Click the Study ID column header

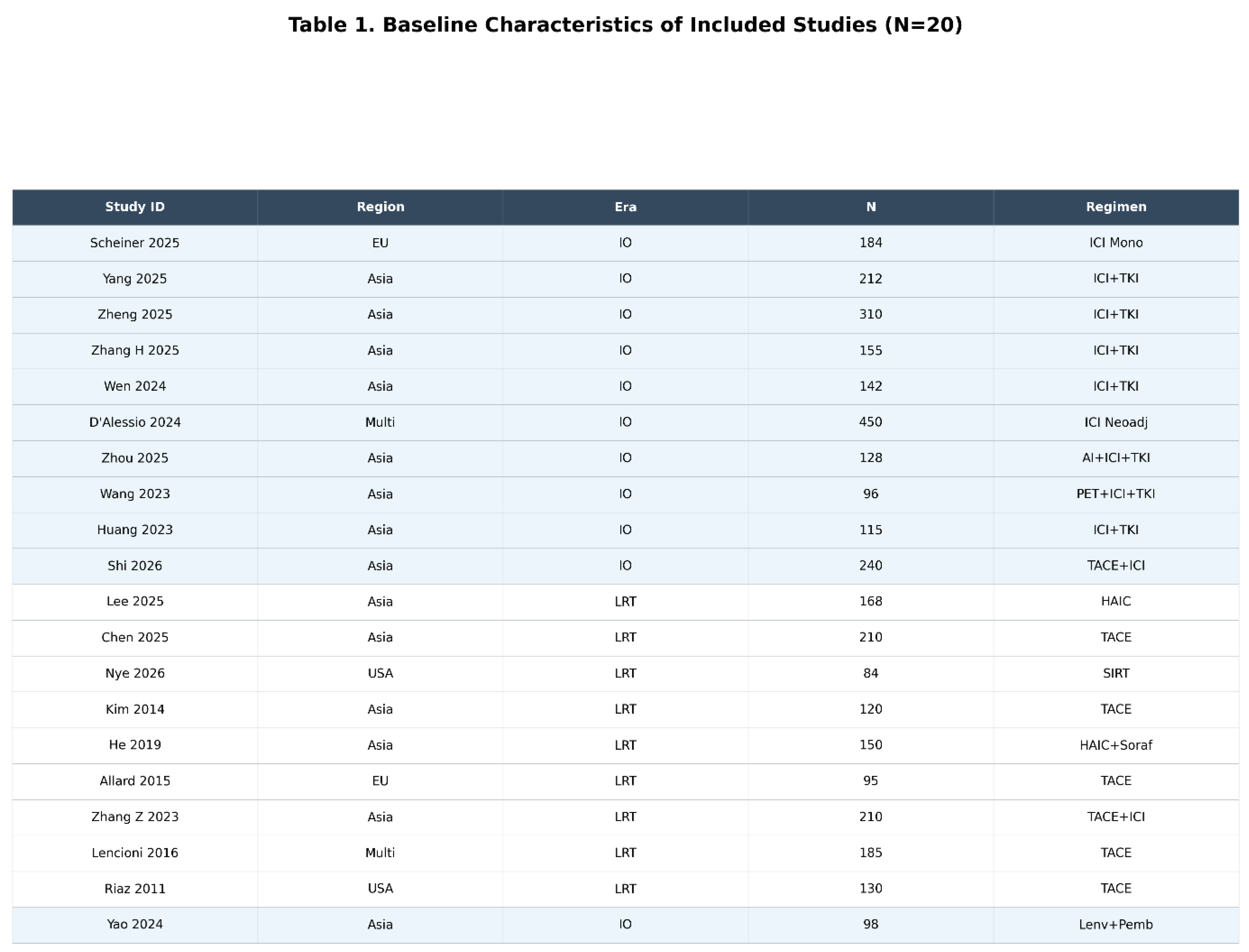point(135,207)
